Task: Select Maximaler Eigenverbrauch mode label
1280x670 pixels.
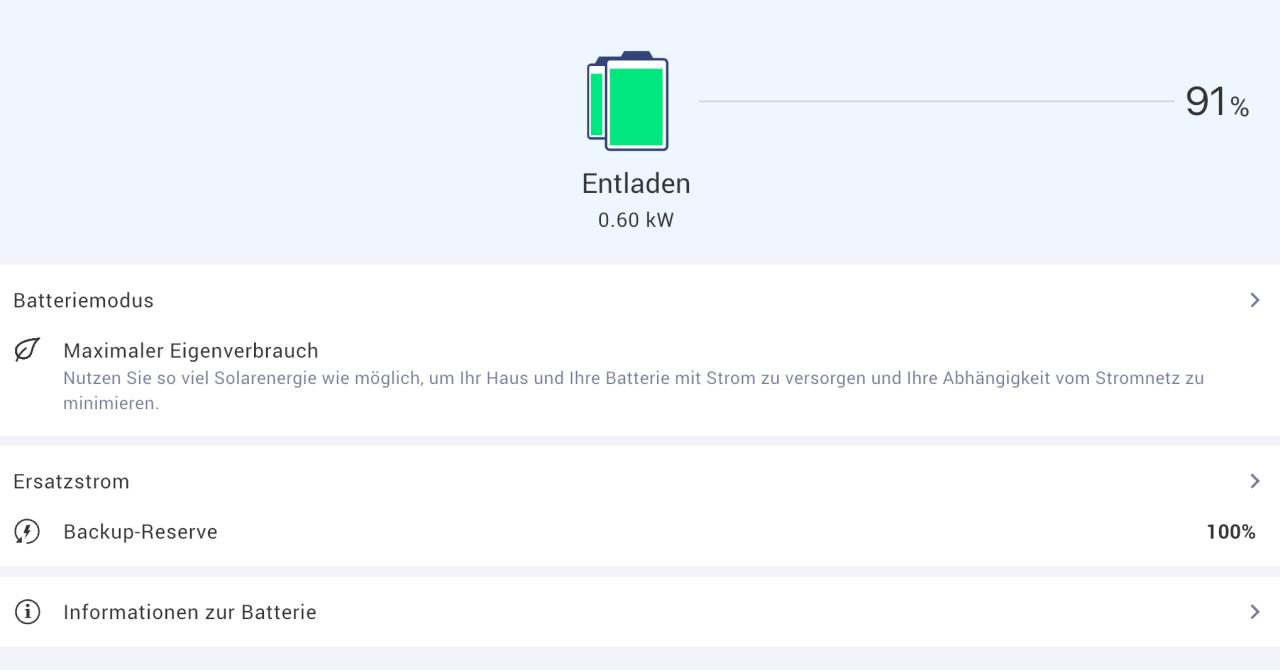Action: point(191,351)
